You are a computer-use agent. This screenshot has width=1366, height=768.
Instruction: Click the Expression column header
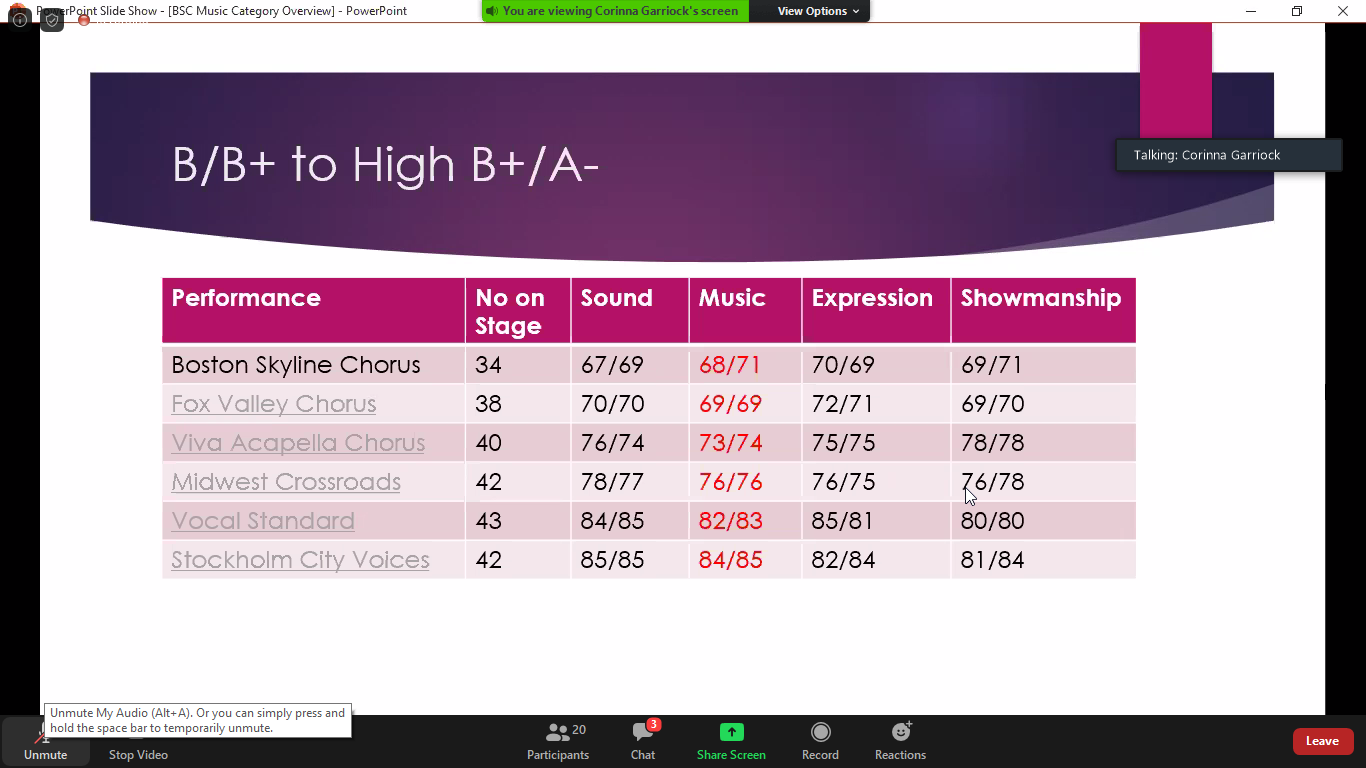876,311
